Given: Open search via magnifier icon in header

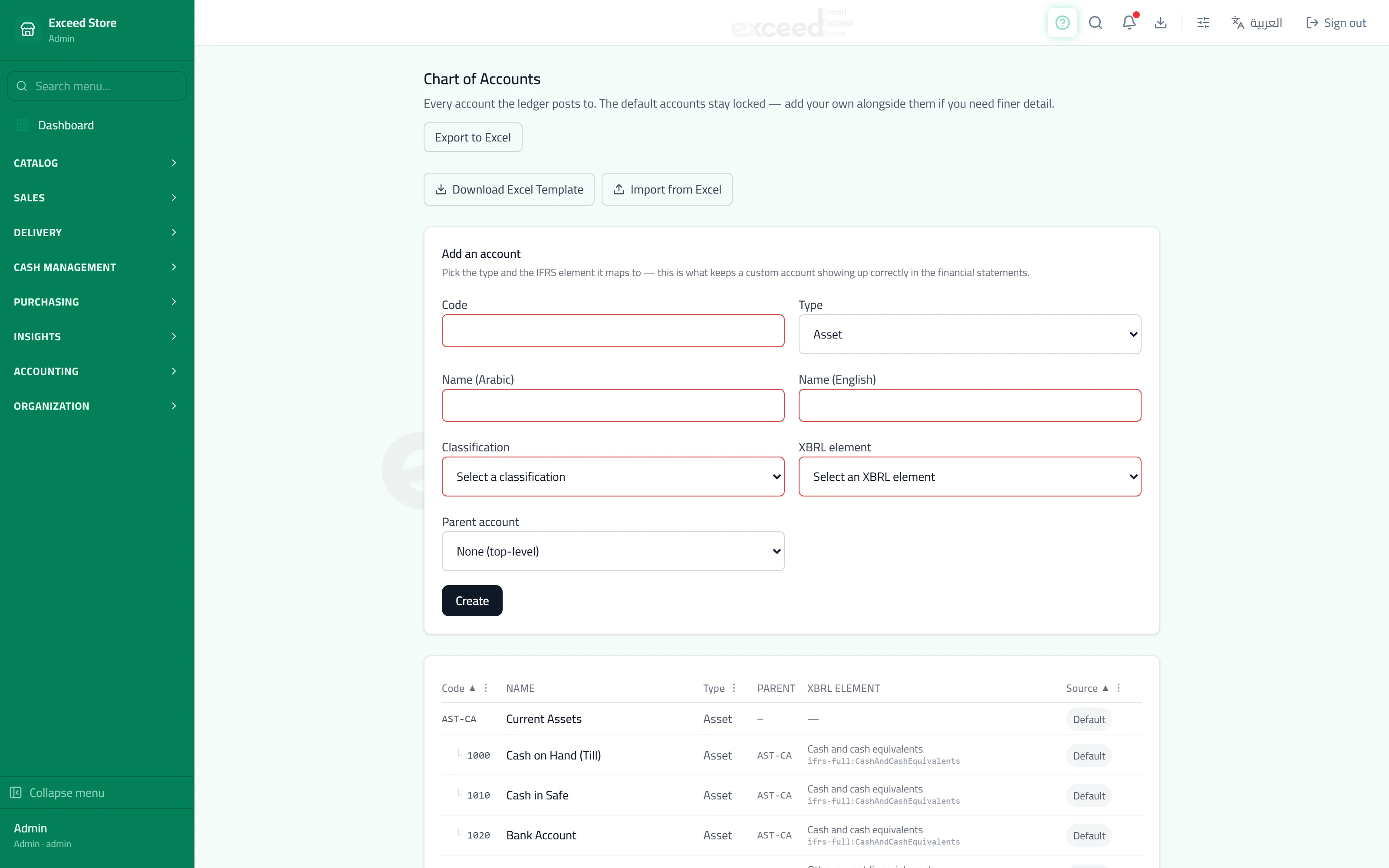Looking at the screenshot, I should 1096,23.
